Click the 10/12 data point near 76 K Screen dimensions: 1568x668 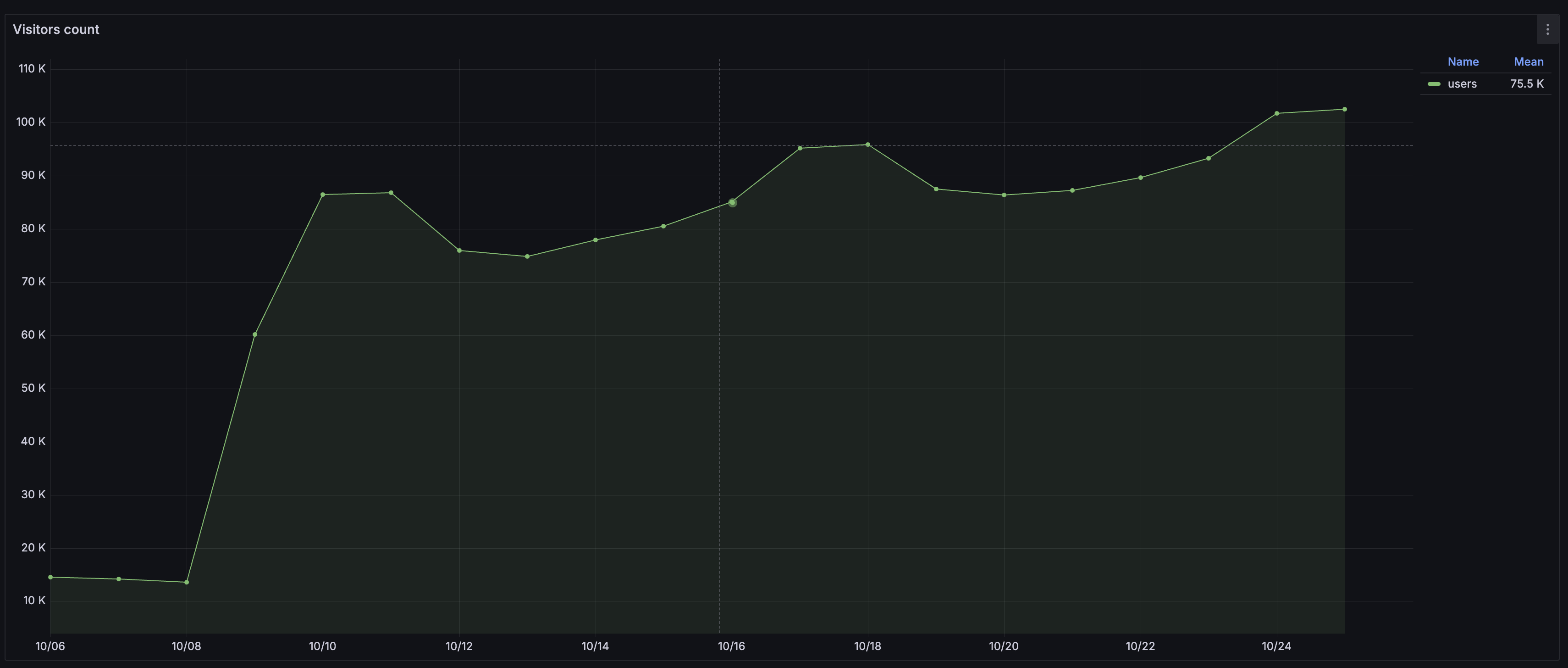[x=459, y=250]
